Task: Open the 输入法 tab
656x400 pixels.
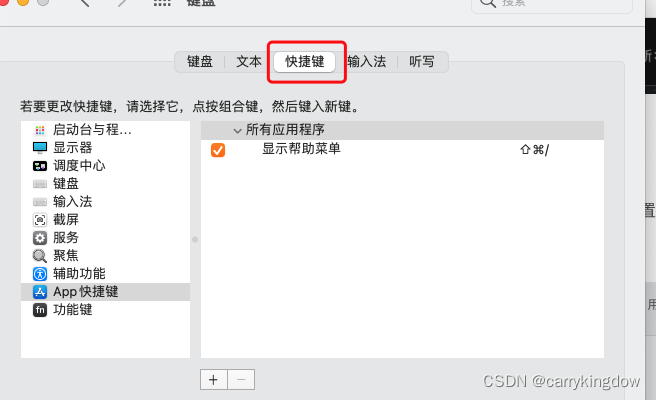Action: [367, 62]
